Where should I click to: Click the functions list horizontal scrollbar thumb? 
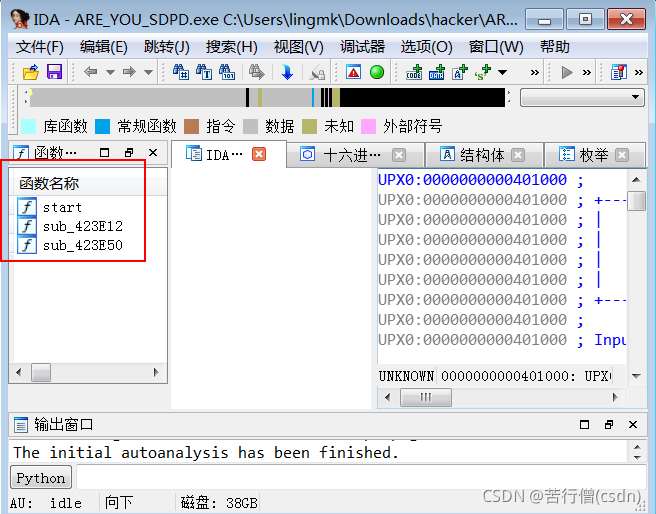click(x=41, y=372)
